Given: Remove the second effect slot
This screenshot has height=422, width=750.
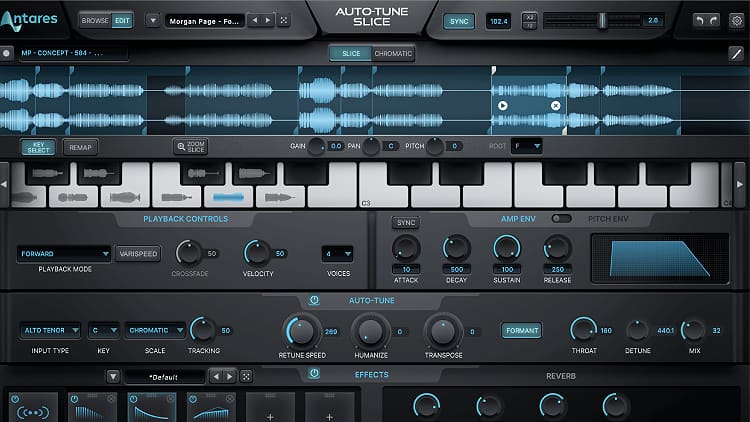Looking at the screenshot, I should [x=111, y=399].
